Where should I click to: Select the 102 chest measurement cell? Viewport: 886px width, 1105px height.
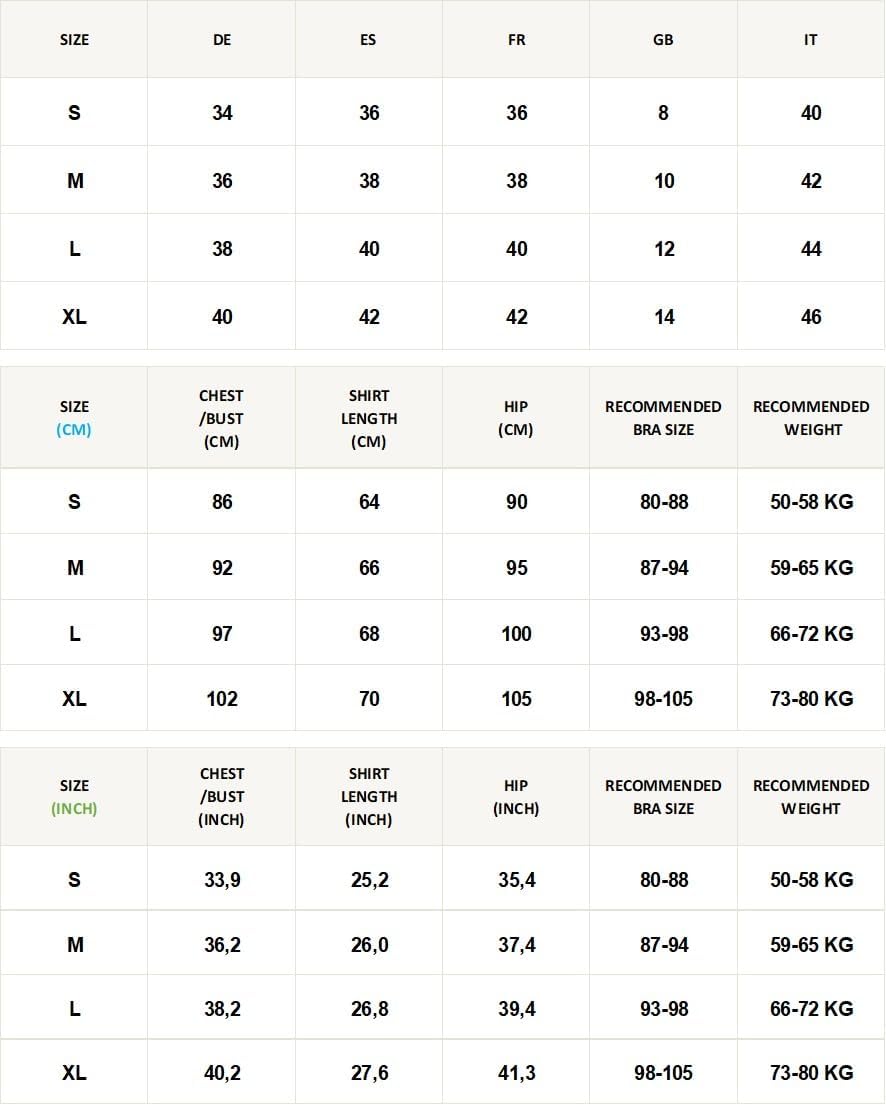point(222,699)
